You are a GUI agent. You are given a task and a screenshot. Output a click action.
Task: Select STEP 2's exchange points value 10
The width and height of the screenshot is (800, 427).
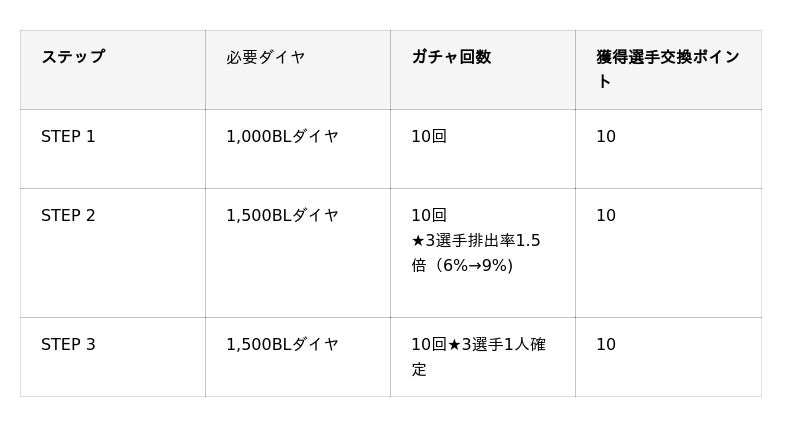click(x=606, y=216)
